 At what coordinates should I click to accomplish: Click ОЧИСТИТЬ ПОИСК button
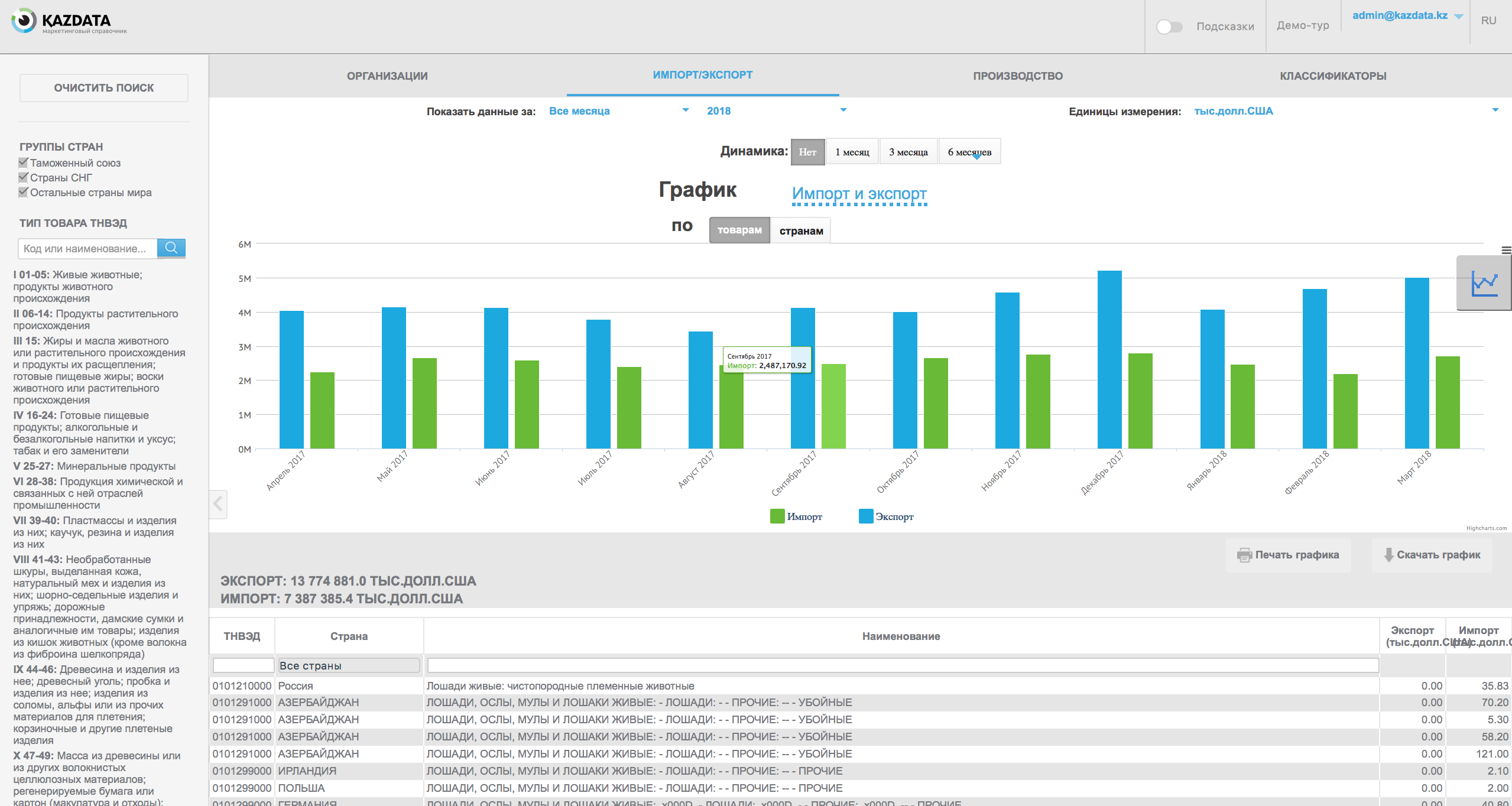[x=104, y=87]
